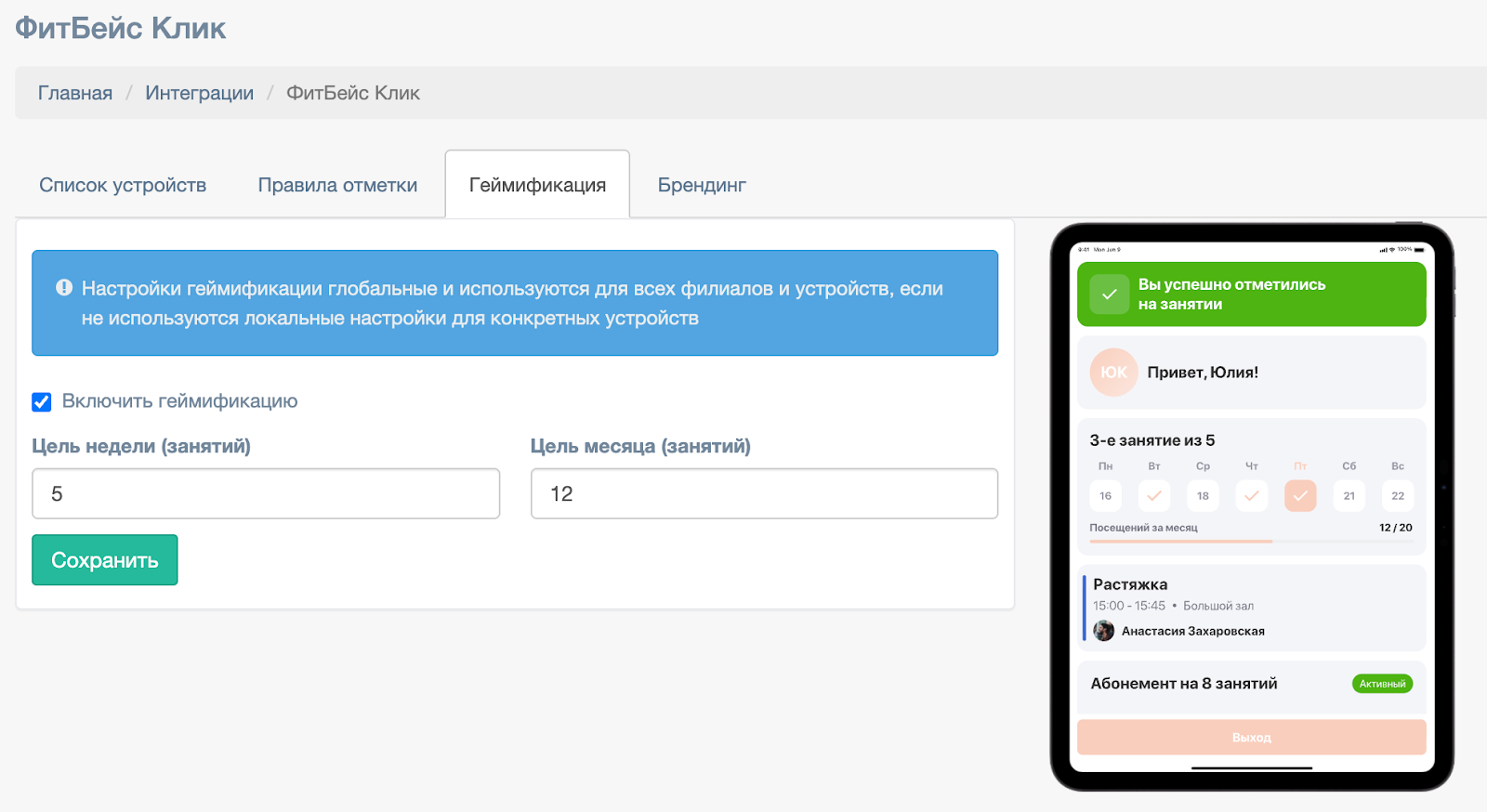Click the info icon in the blue alert

tap(64, 288)
